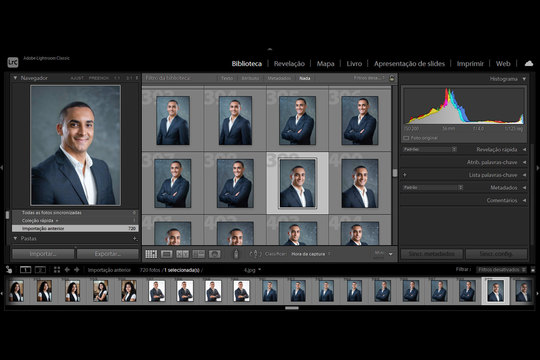The width and height of the screenshot is (540, 360).
Task: Go forward with filmstrip right arrow
Action: (76, 270)
